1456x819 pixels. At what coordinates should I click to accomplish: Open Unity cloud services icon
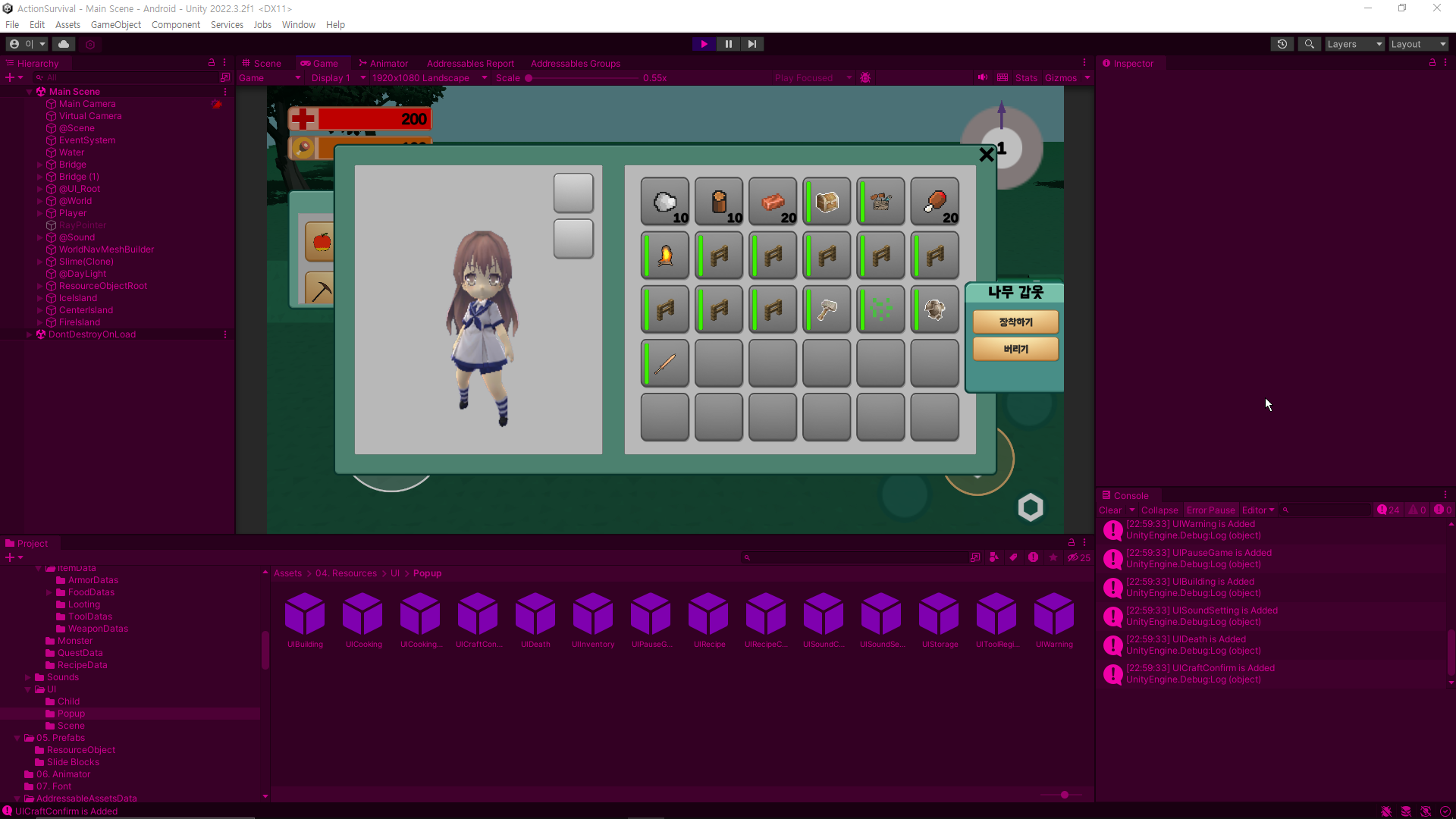[x=64, y=44]
